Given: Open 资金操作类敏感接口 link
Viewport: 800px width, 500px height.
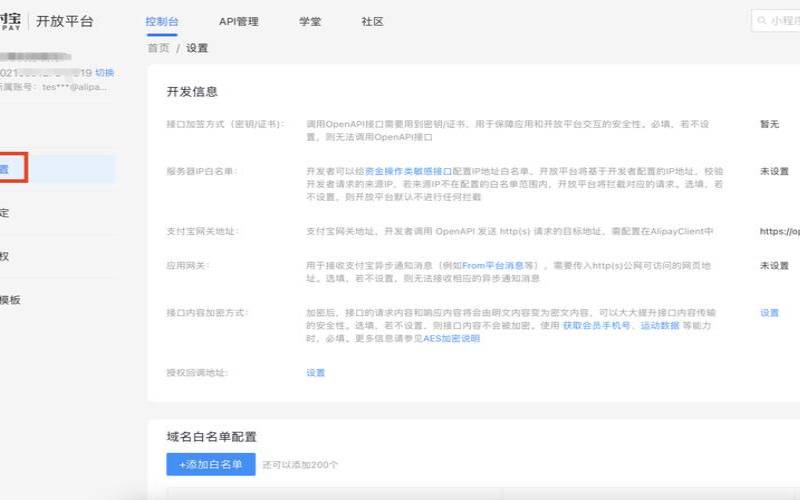Looking at the screenshot, I should (409, 171).
